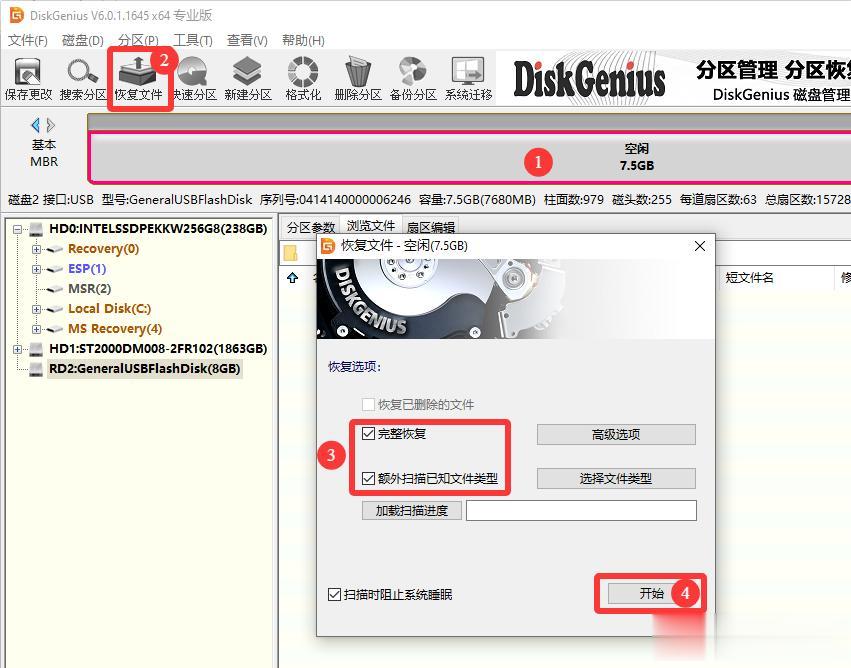Toggle the 额外扫描已知文件类型 checkbox
This screenshot has height=668, width=851.
click(369, 478)
